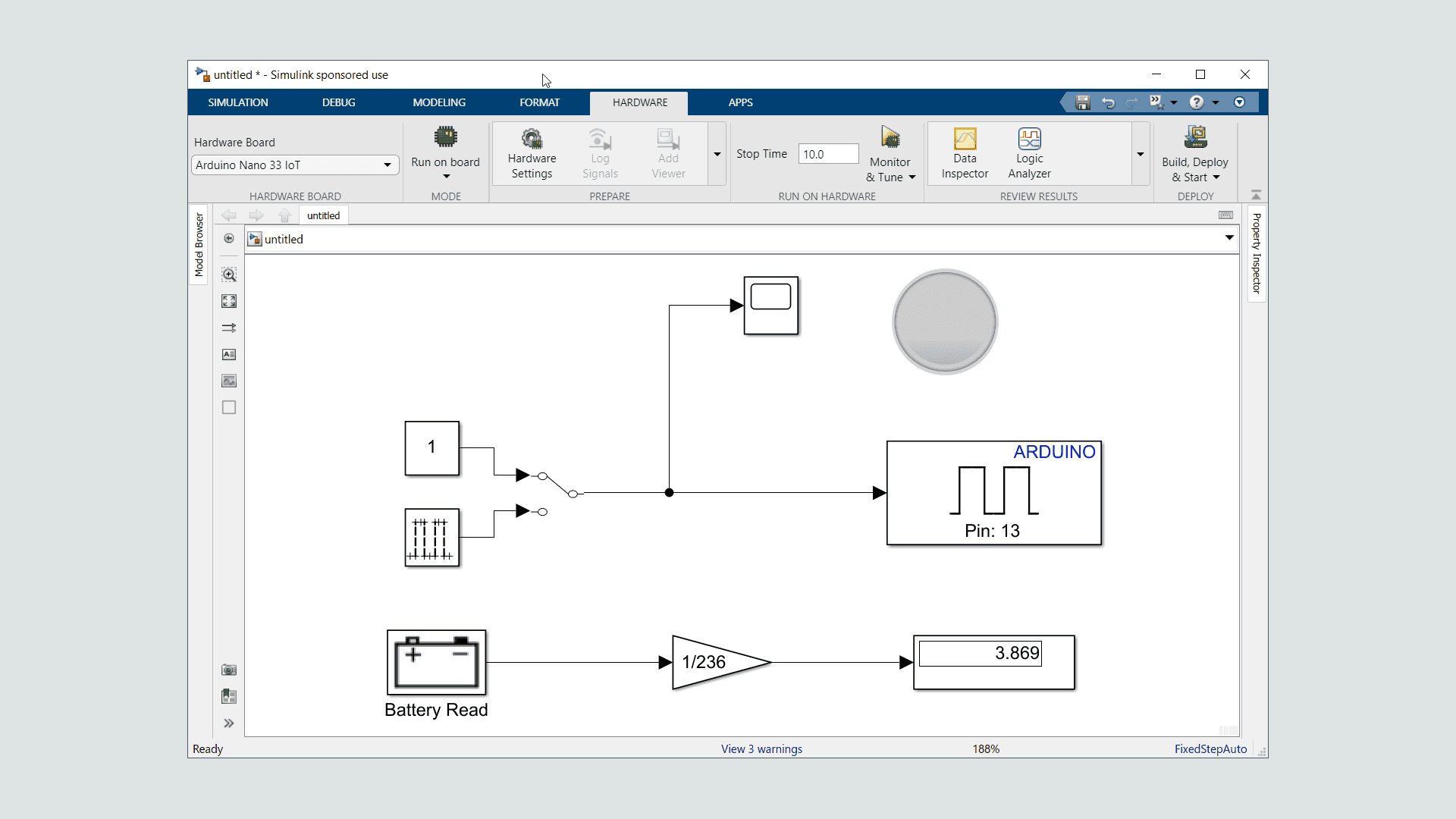Image resolution: width=1456 pixels, height=819 pixels.
Task: Click the screenshot camera icon
Action: [229, 670]
